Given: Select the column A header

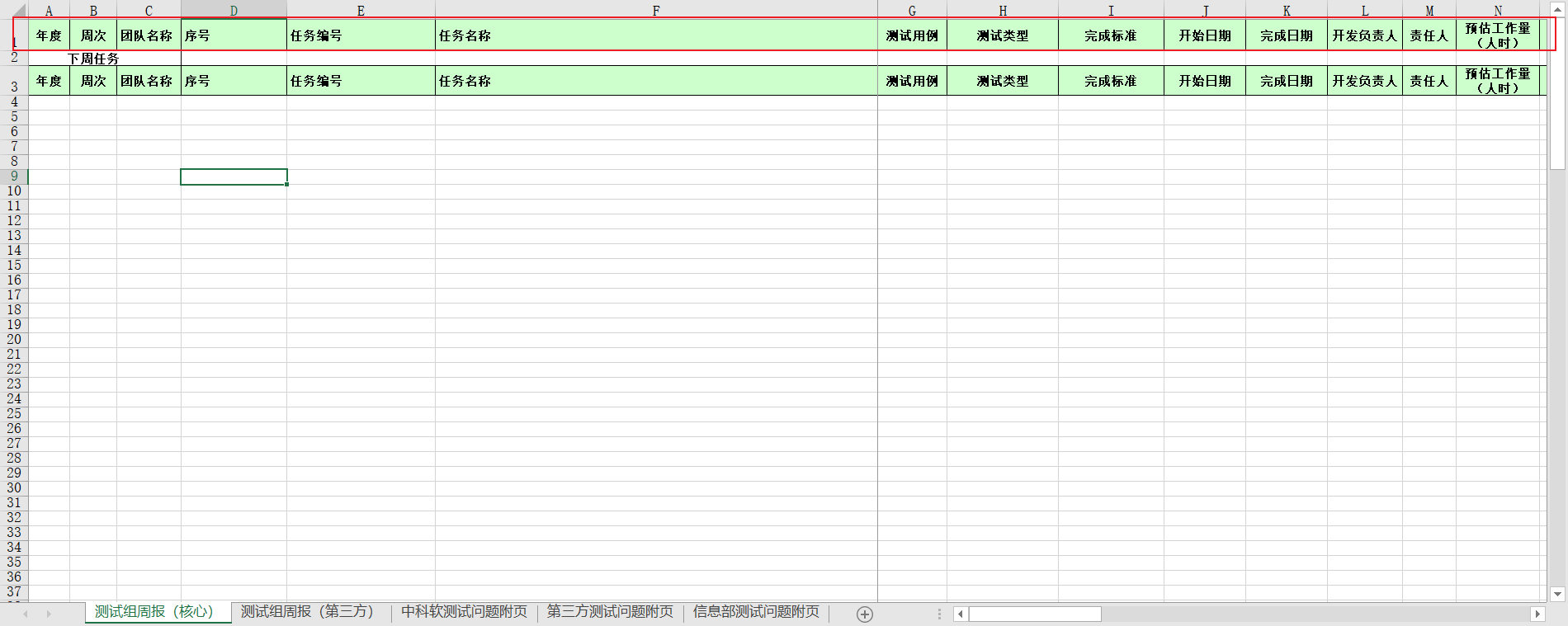Looking at the screenshot, I should [50, 11].
